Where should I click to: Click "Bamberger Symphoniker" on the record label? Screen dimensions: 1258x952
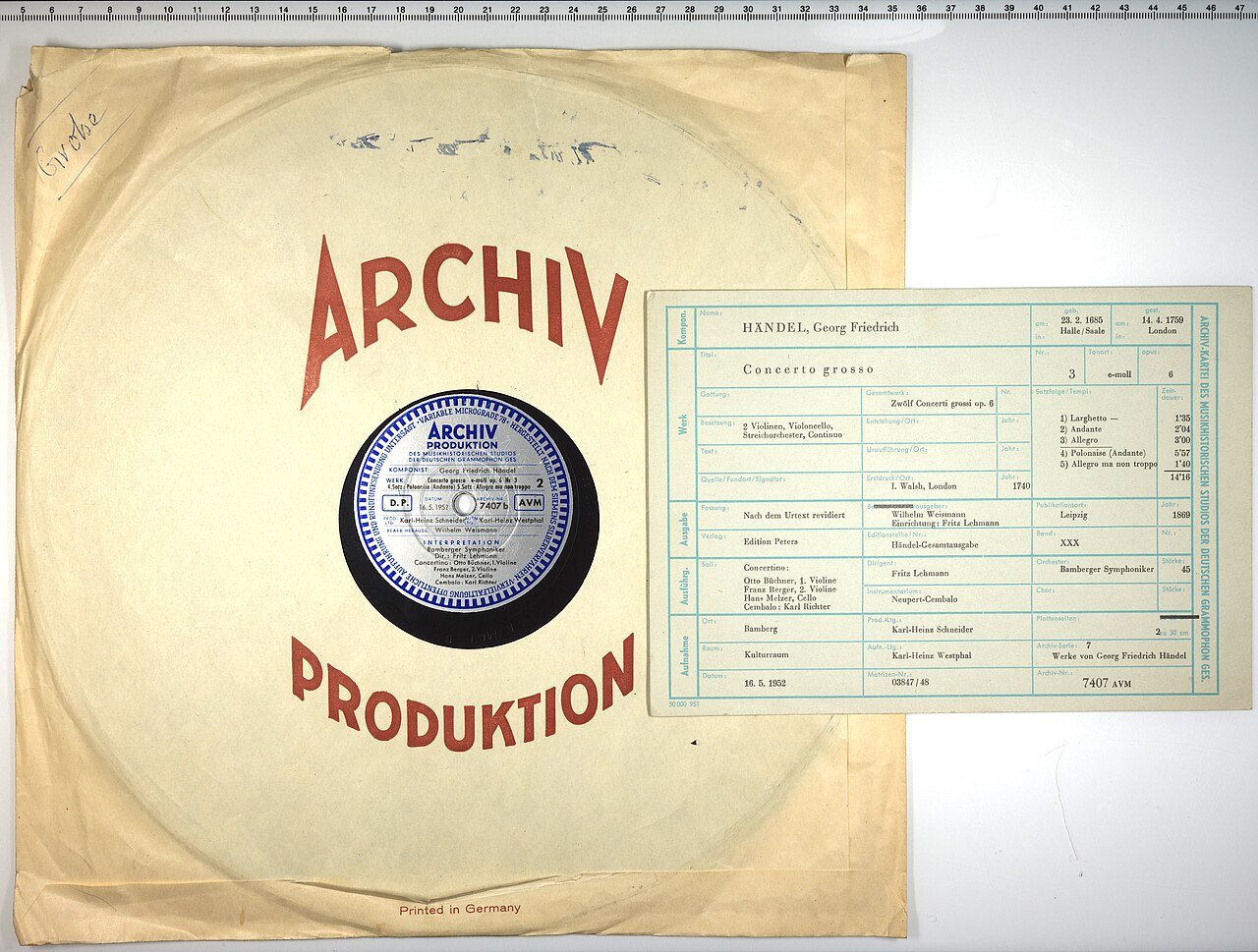(465, 549)
